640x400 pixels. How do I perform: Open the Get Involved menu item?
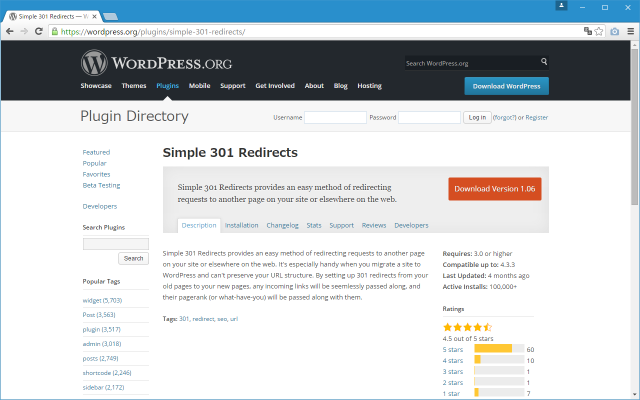[275, 86]
